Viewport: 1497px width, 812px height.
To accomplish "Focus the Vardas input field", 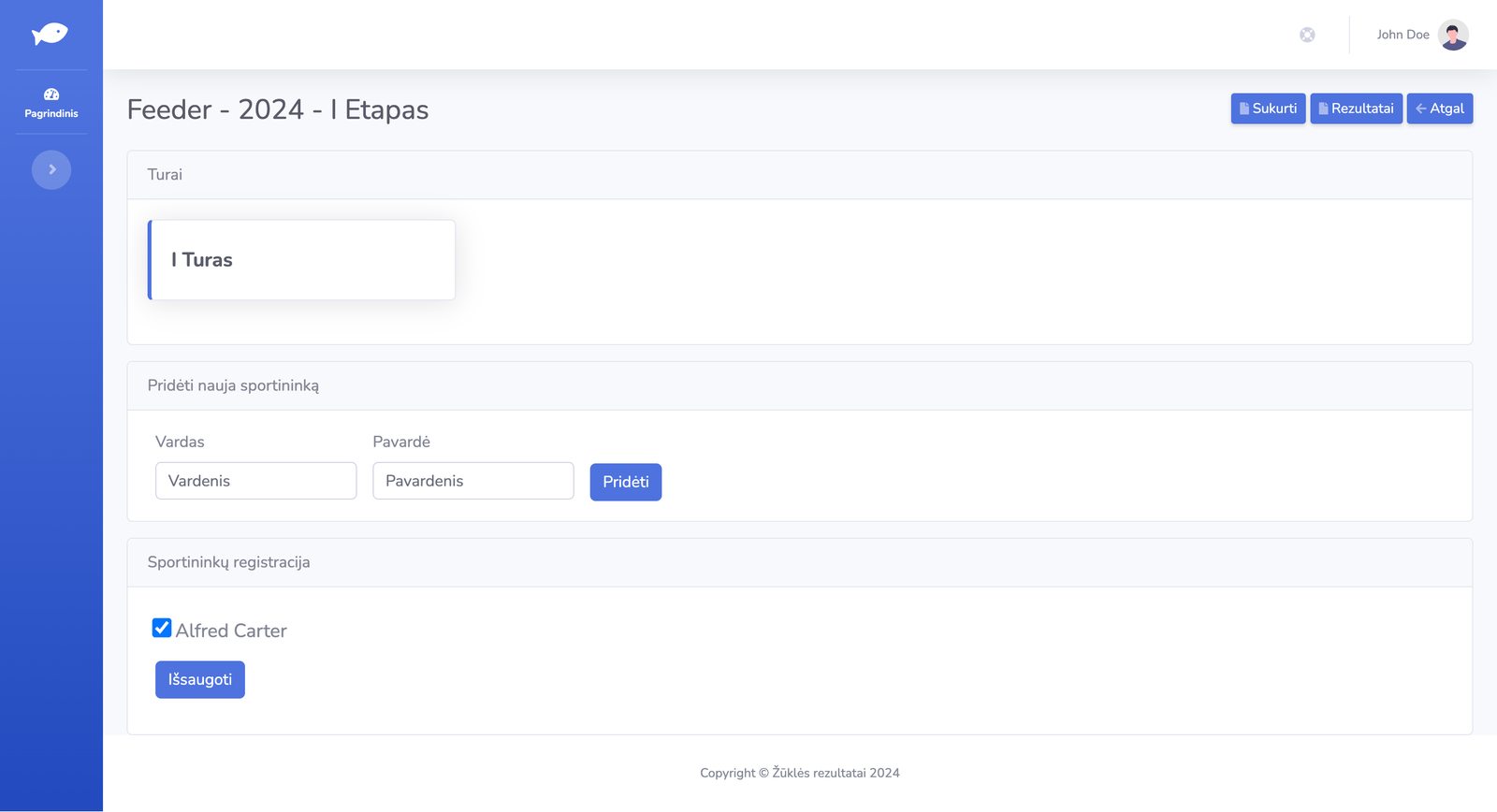I will point(255,481).
